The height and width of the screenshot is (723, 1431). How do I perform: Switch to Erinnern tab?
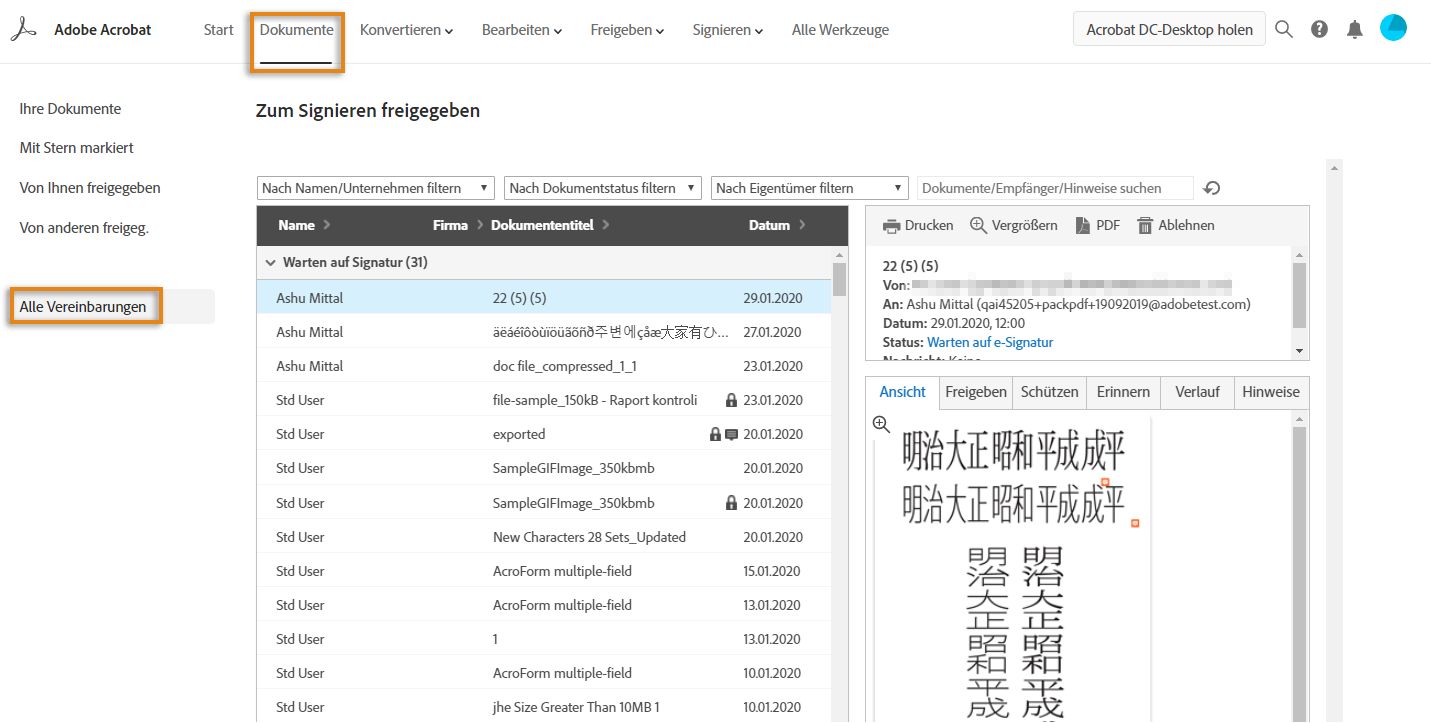(x=1123, y=392)
